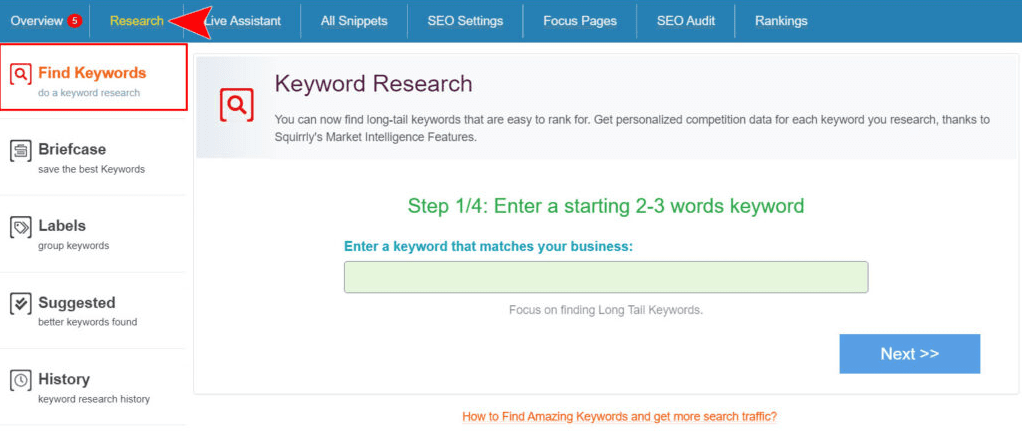Click the Keyword Research header search icon
Viewport: 1022px width, 441px height.
point(236,105)
